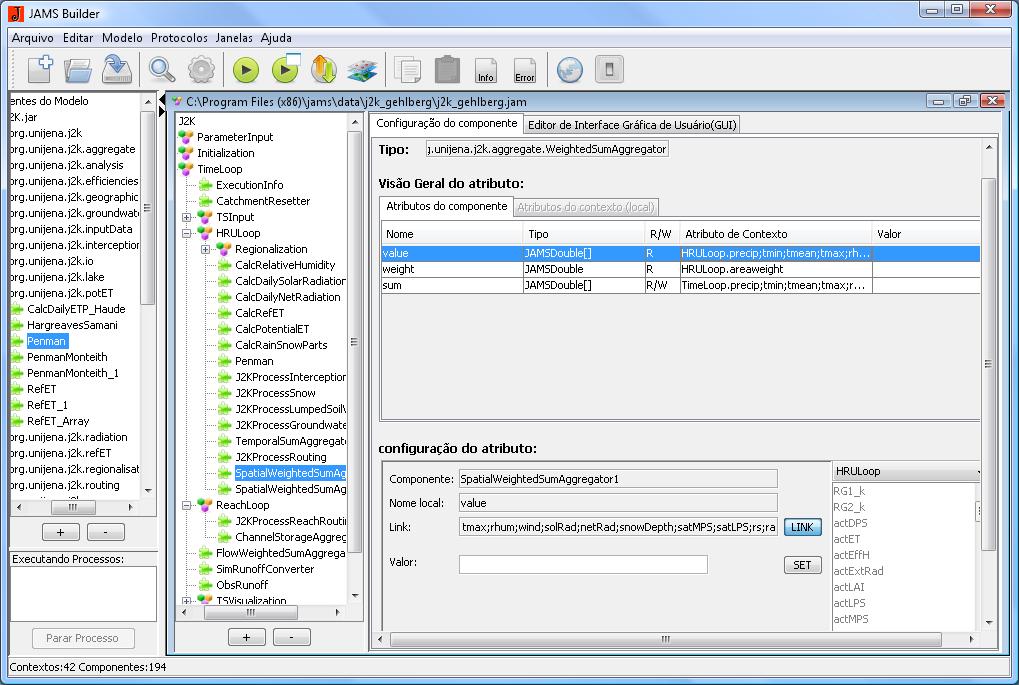
Task: Open the HRULoop context dropdown
Action: pos(905,471)
